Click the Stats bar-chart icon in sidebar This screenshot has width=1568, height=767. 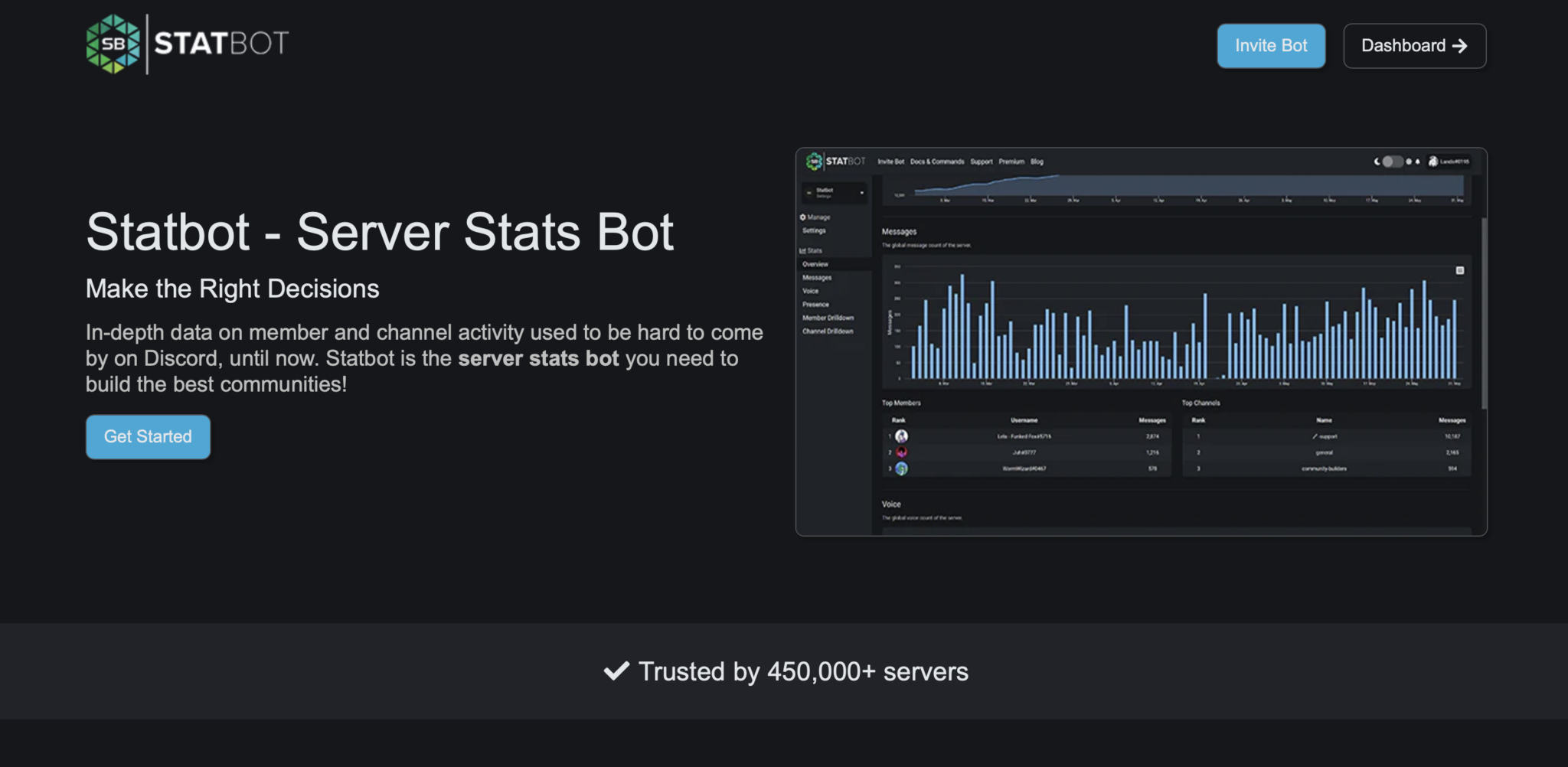tap(803, 250)
